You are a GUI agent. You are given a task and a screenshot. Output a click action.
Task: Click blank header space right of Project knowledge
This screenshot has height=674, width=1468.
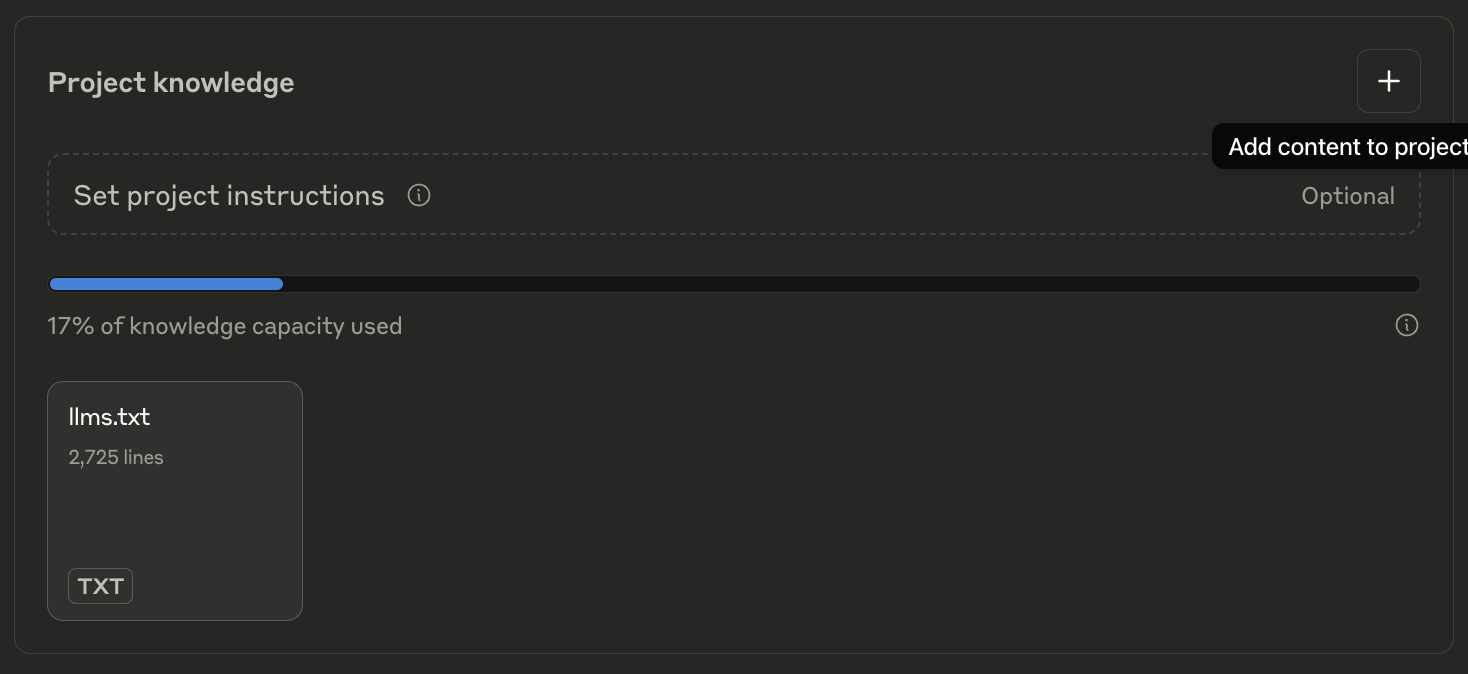[800, 82]
